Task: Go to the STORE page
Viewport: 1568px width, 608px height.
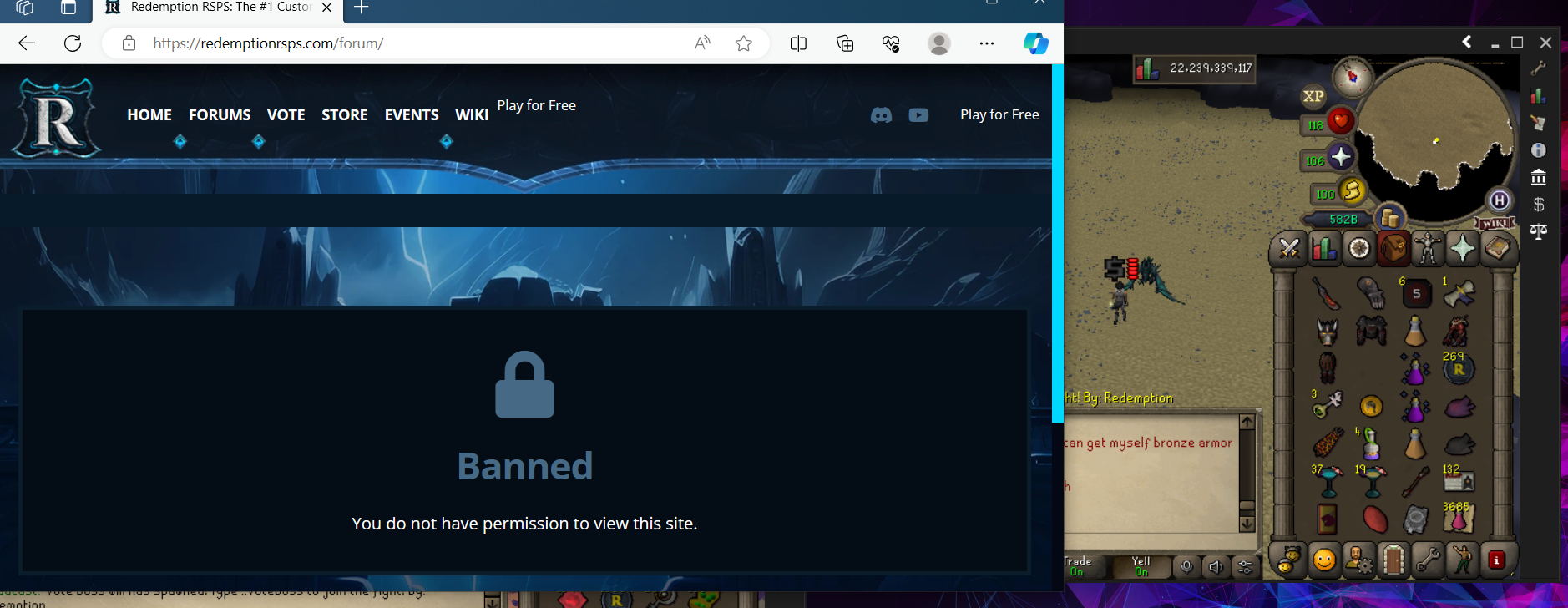Action: [x=344, y=115]
